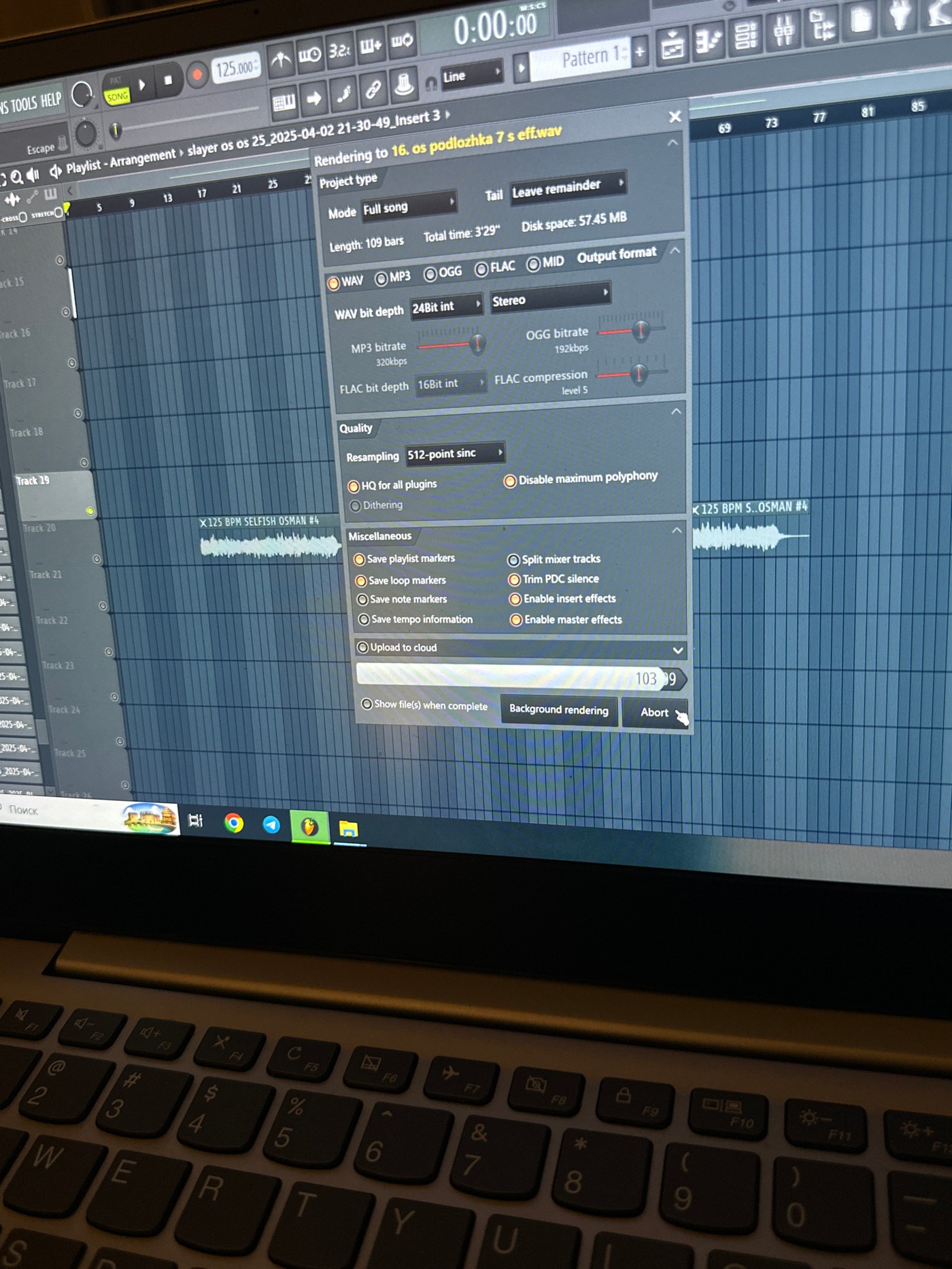The image size is (952, 1269).
Task: Collapse the Miscellaneous section
Action: (677, 530)
